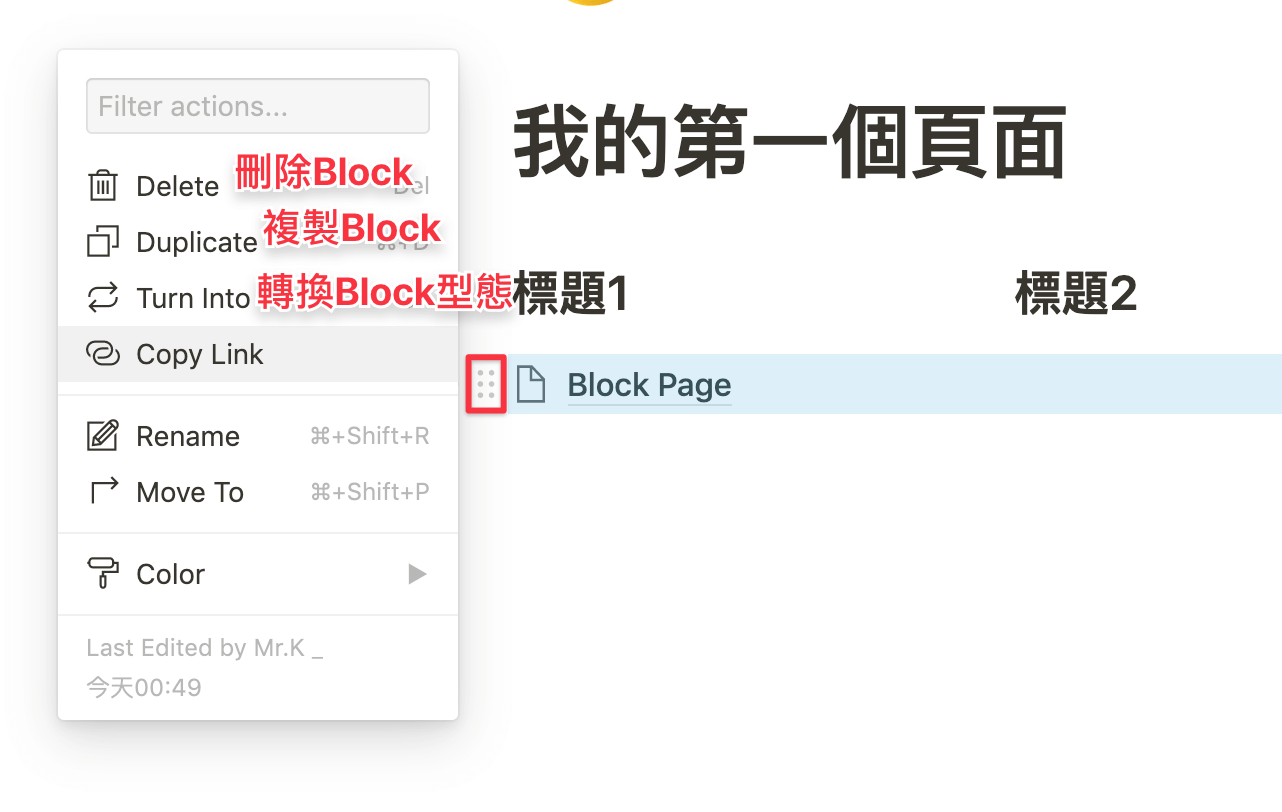Click the Rename pencil icon
The height and width of the screenshot is (812, 1282).
[x=103, y=436]
